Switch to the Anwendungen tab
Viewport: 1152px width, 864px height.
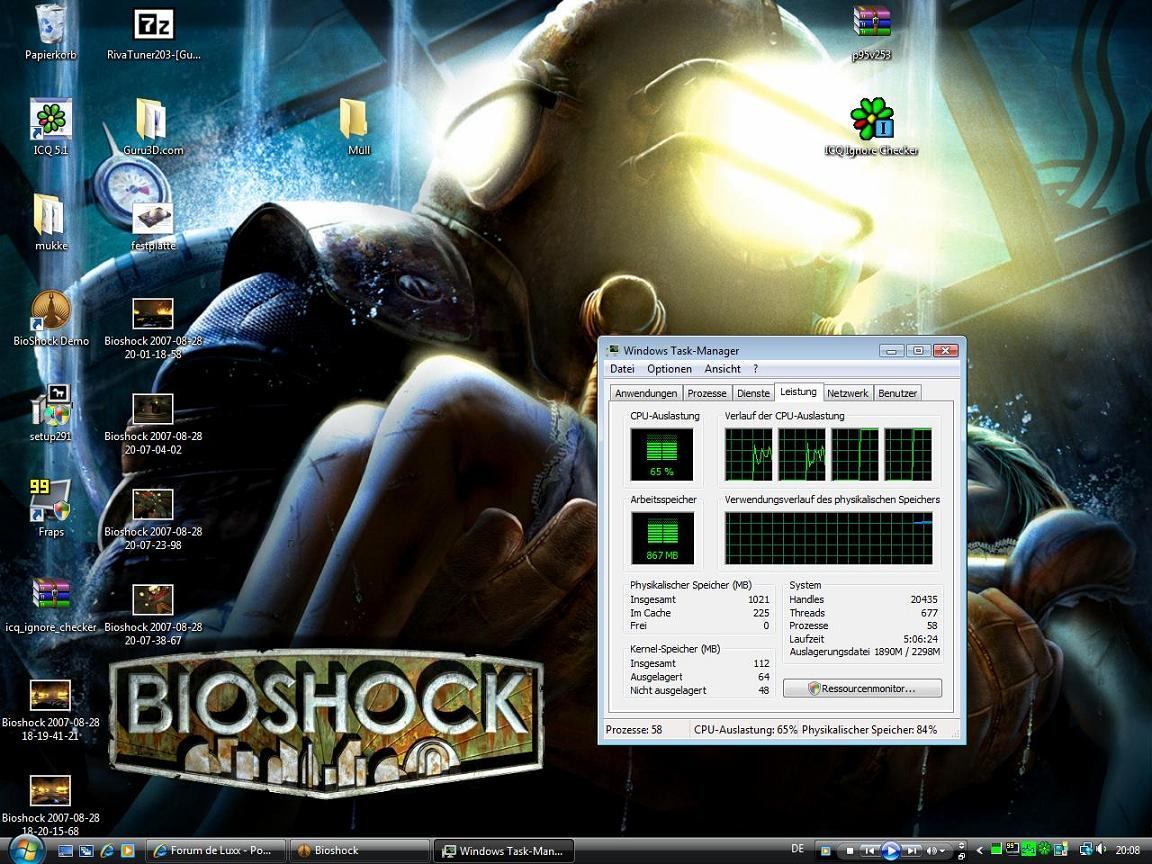point(646,393)
